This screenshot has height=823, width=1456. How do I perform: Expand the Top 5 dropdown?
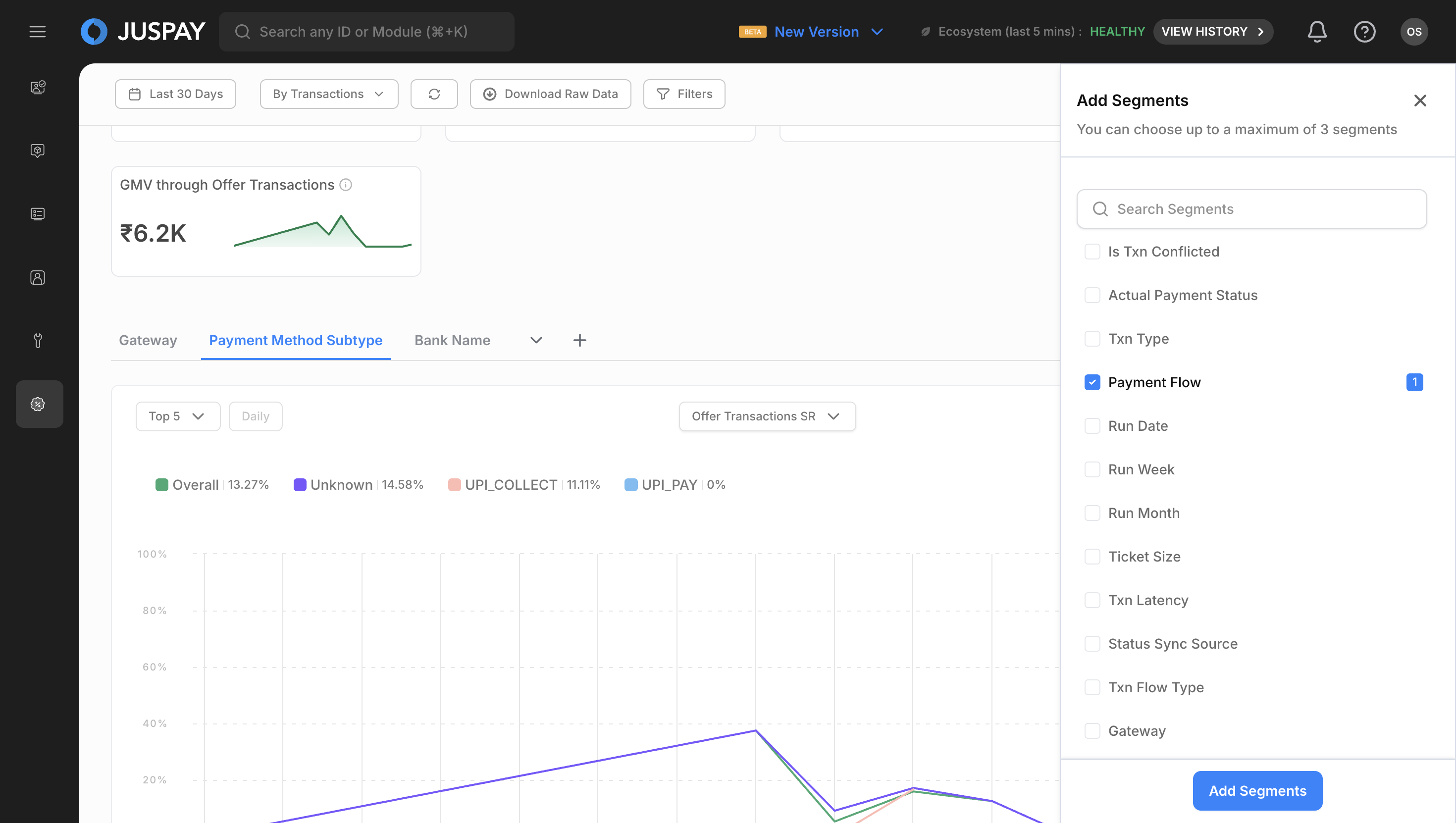tap(177, 416)
